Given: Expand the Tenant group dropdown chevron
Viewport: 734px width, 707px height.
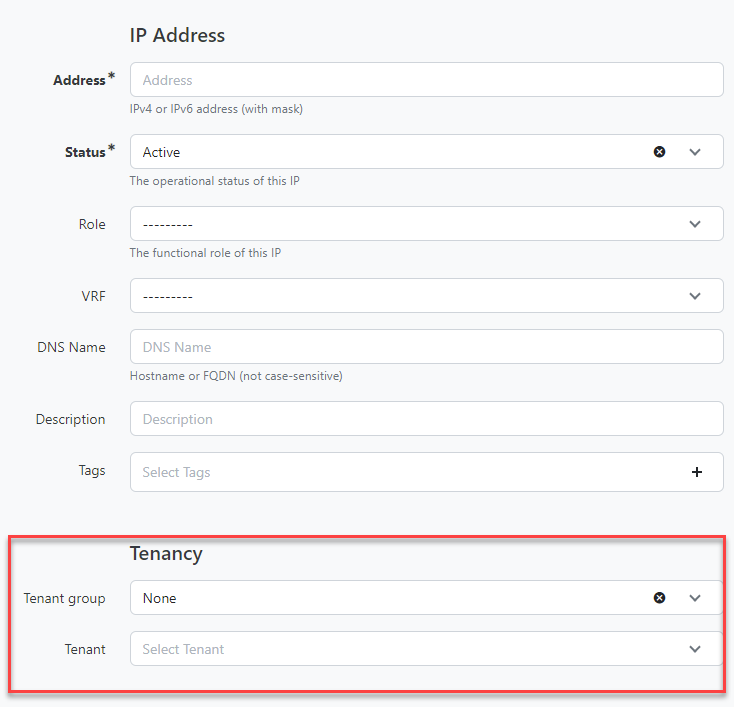Looking at the screenshot, I should click(695, 598).
